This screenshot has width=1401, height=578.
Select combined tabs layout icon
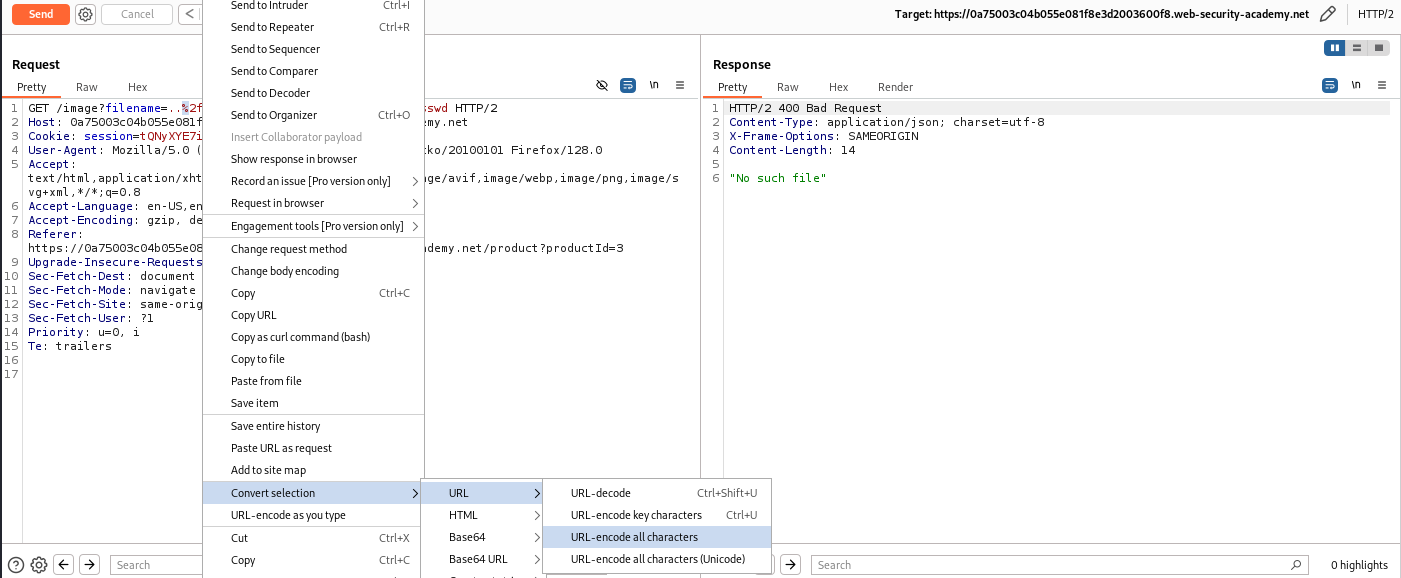pyautogui.click(x=1379, y=48)
